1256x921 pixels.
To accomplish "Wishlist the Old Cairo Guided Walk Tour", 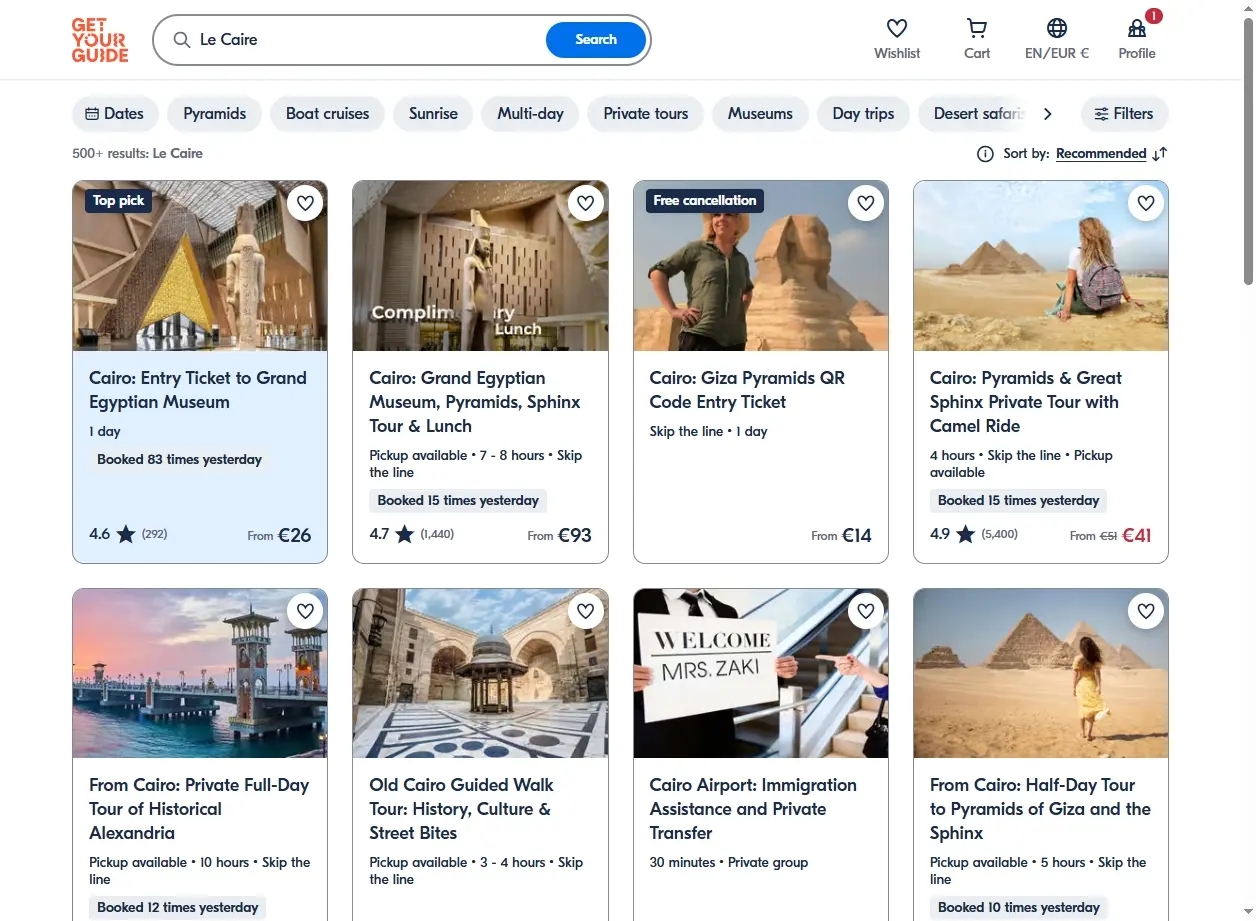I will pyautogui.click(x=586, y=611).
